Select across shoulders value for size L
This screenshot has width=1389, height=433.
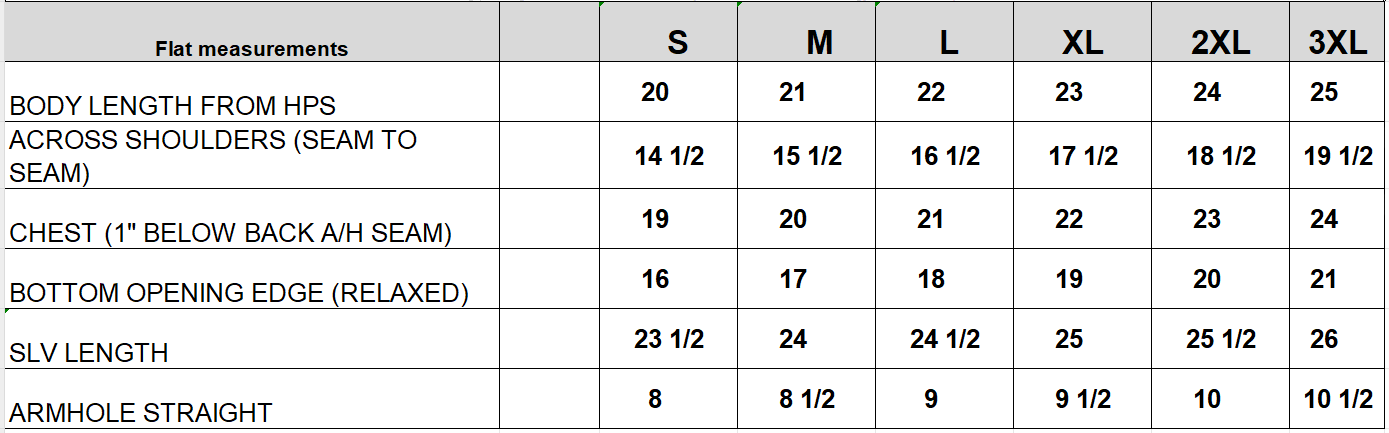(945, 156)
